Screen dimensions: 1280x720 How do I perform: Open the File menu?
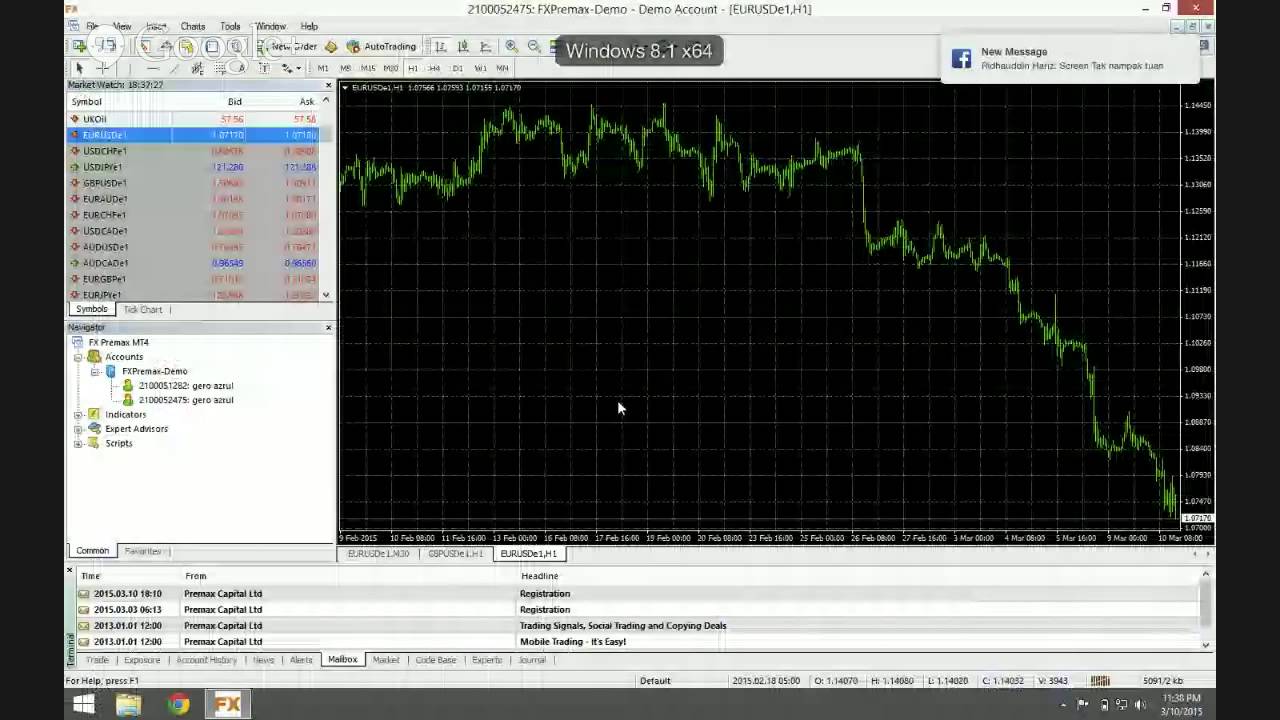92,26
